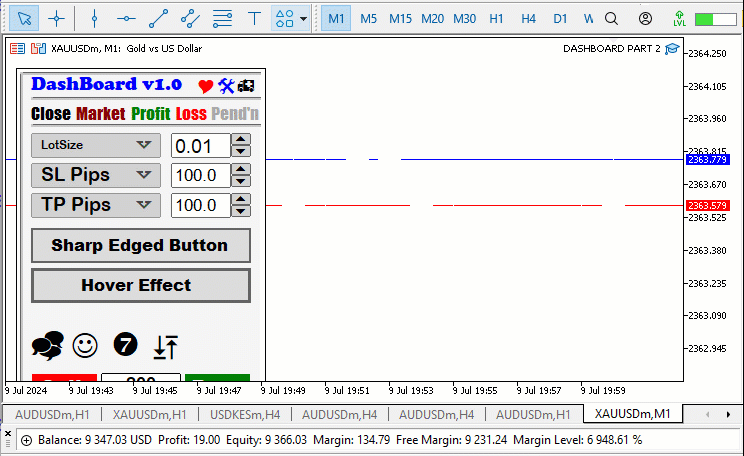Image resolution: width=744 pixels, height=456 pixels.
Task: Select the text label tool
Action: pyautogui.click(x=254, y=19)
